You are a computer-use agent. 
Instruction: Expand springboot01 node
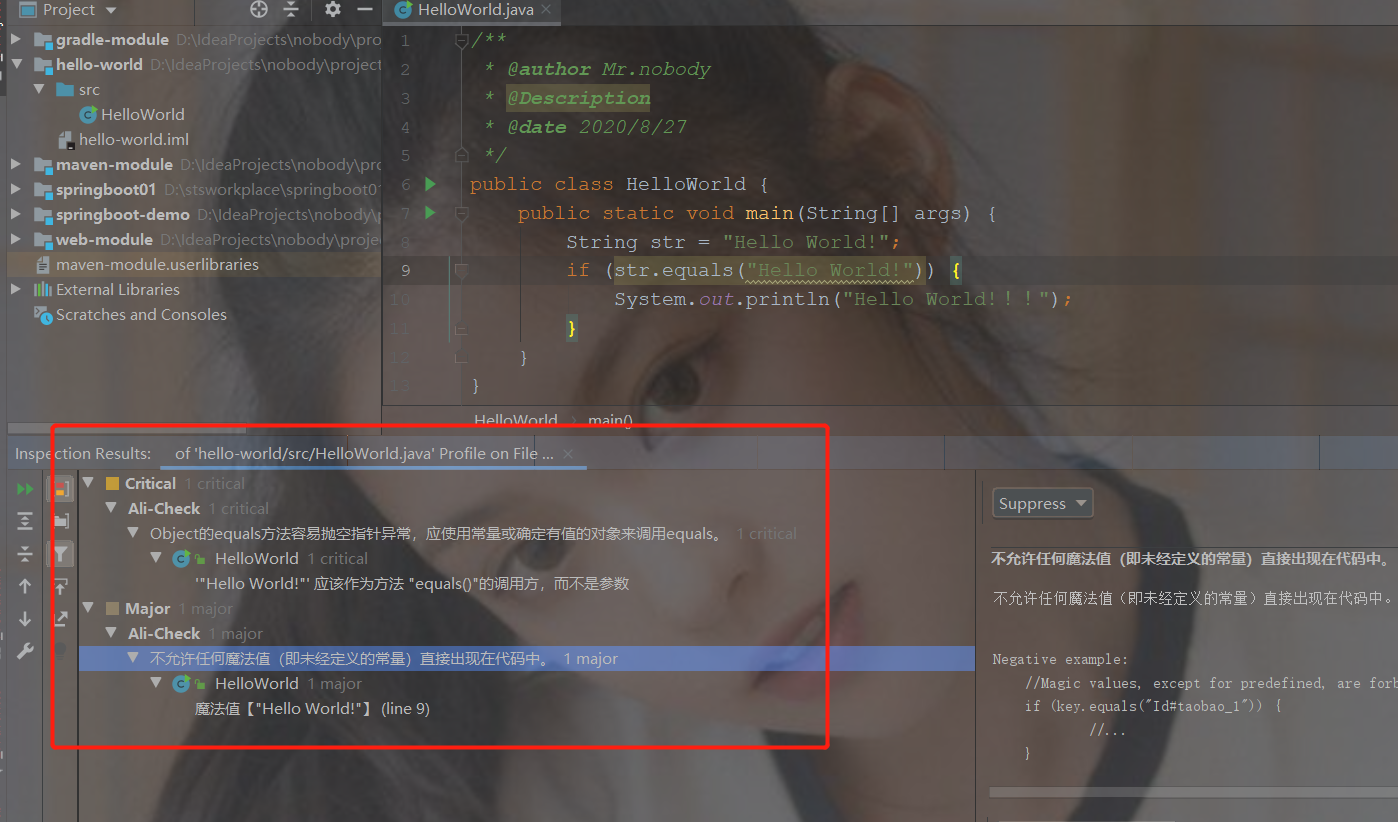[x=16, y=190]
